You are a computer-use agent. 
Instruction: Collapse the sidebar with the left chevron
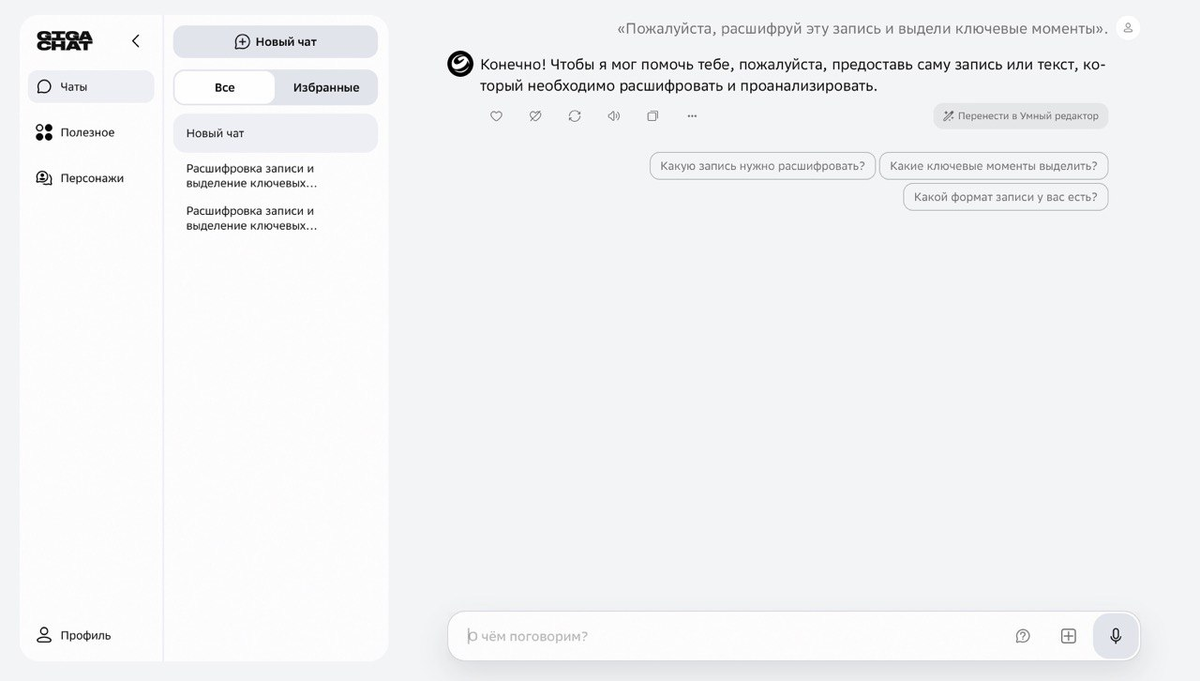[x=136, y=41]
